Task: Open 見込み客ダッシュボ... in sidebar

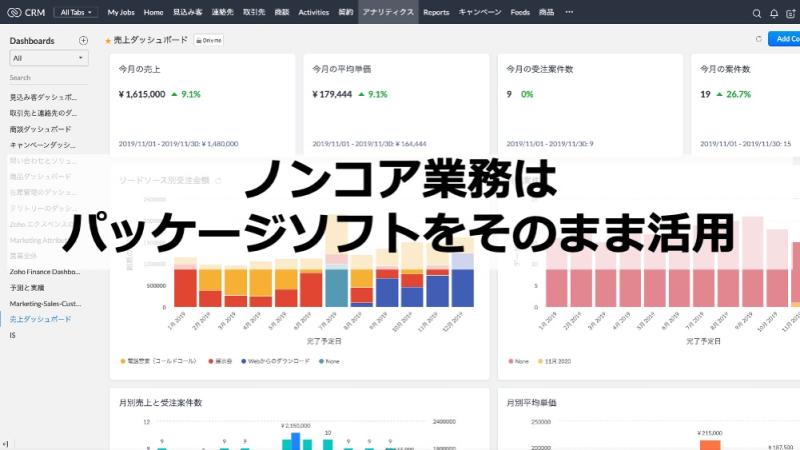Action: tap(43, 97)
